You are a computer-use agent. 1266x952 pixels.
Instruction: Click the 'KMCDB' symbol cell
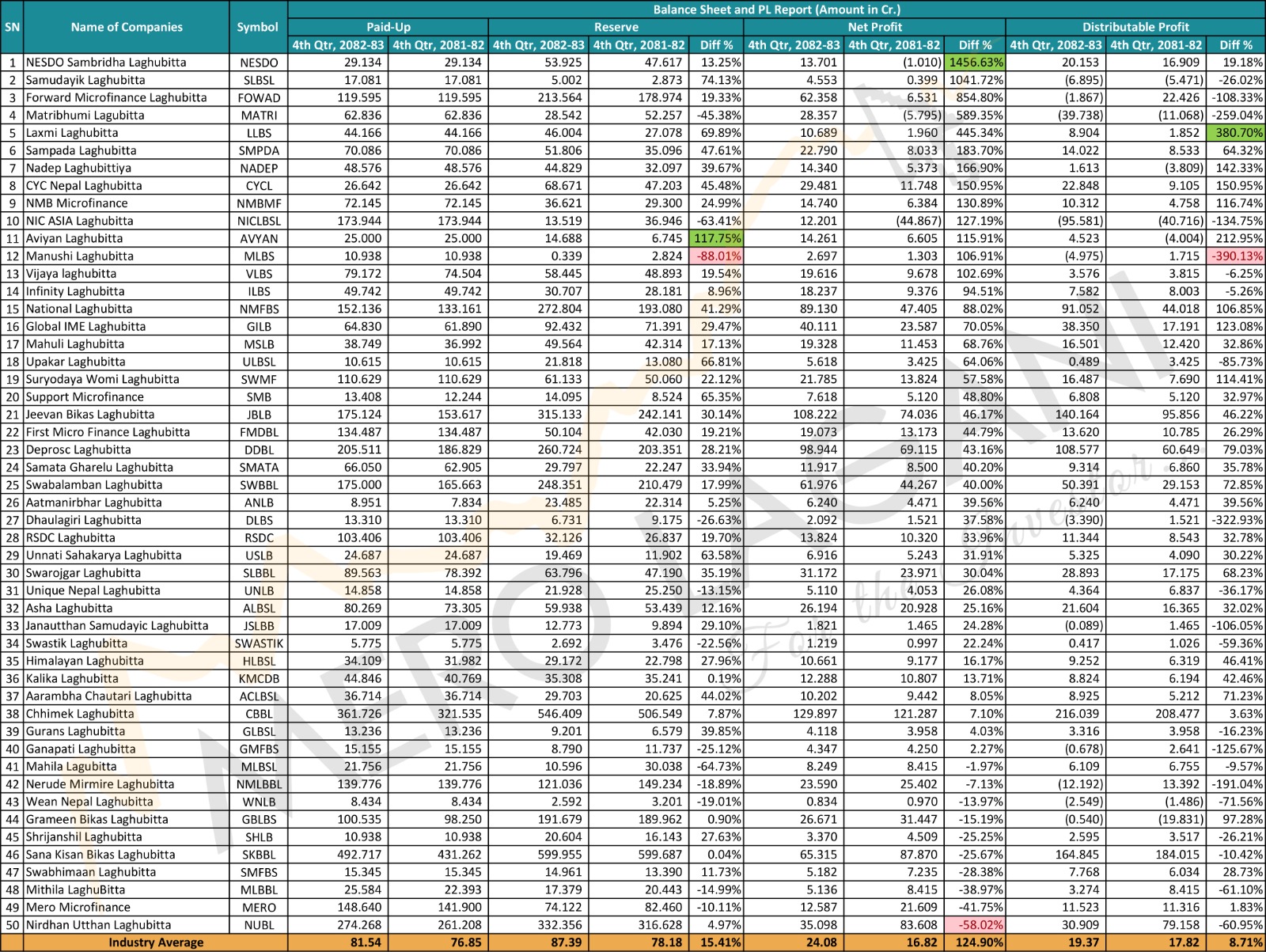(259, 678)
